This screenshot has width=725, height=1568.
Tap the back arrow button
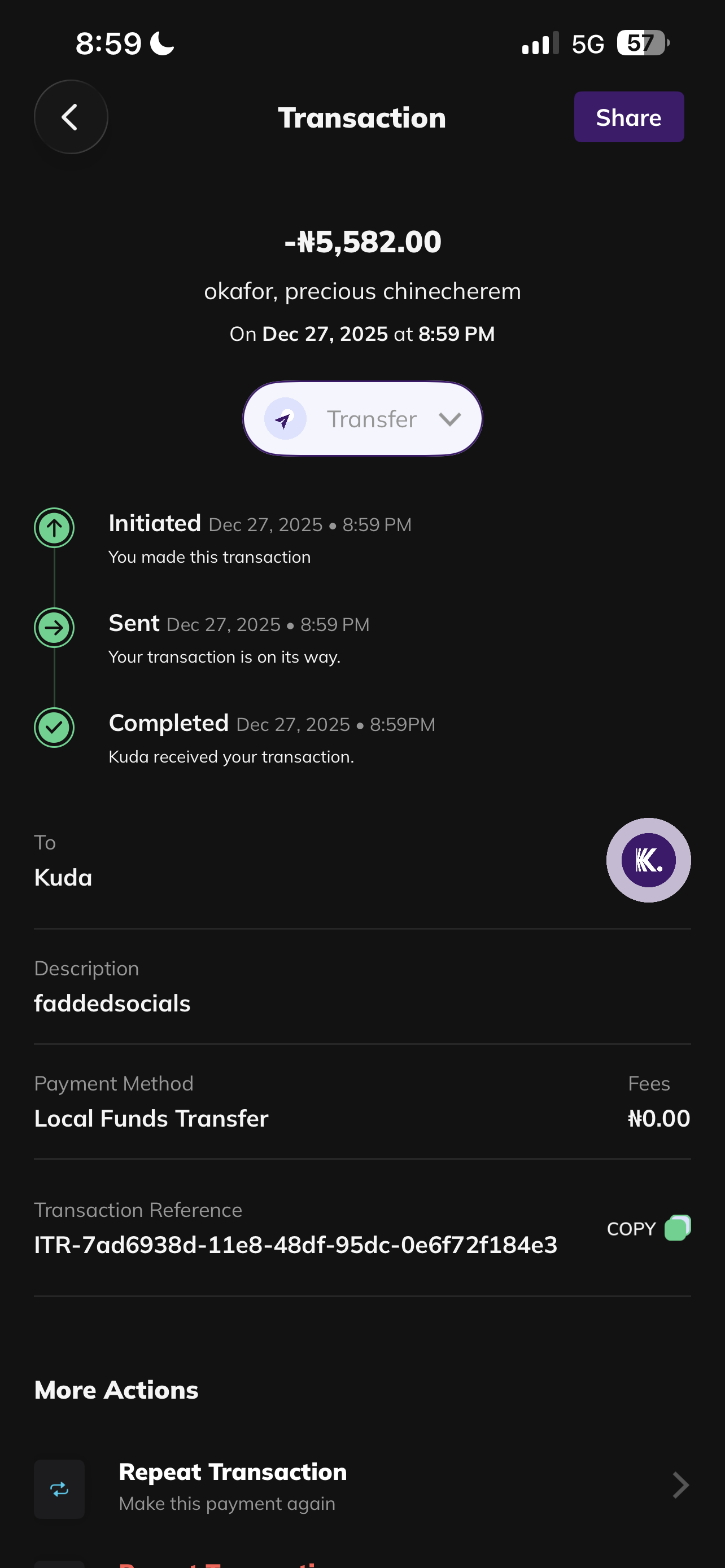click(x=71, y=117)
